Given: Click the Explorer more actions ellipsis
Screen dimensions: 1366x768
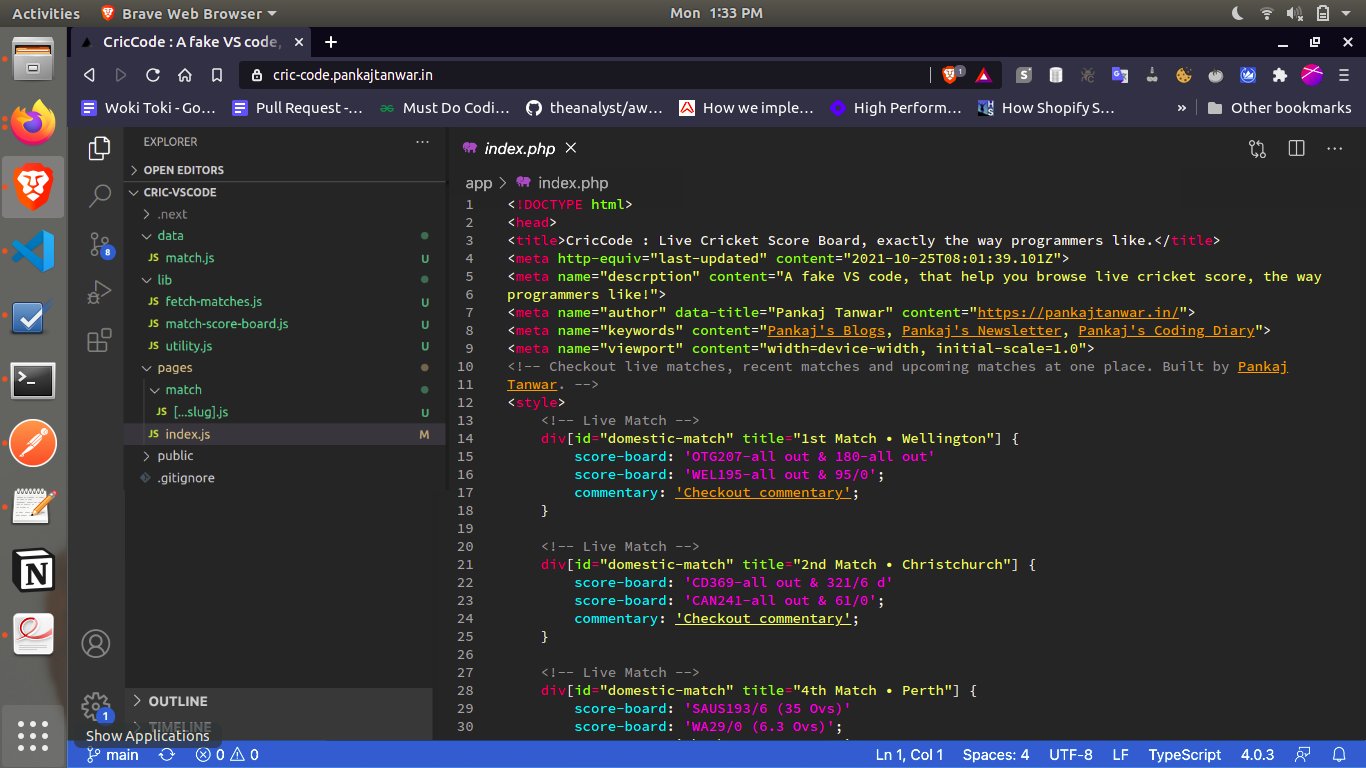Looking at the screenshot, I should 422,142.
